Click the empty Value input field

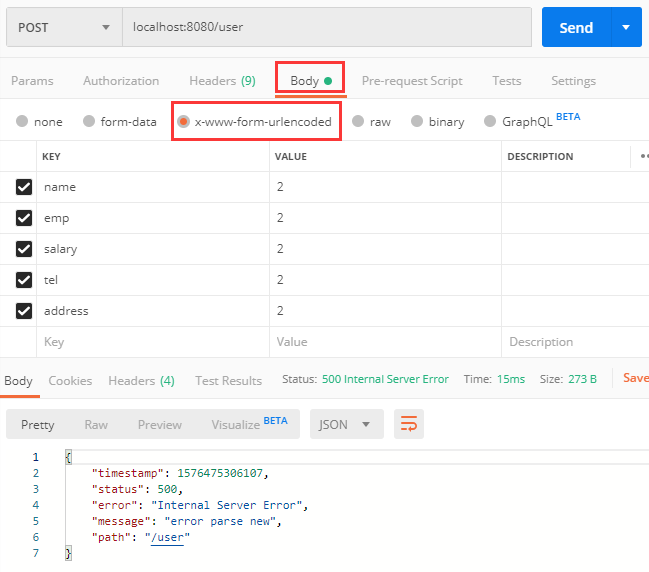tap(385, 342)
